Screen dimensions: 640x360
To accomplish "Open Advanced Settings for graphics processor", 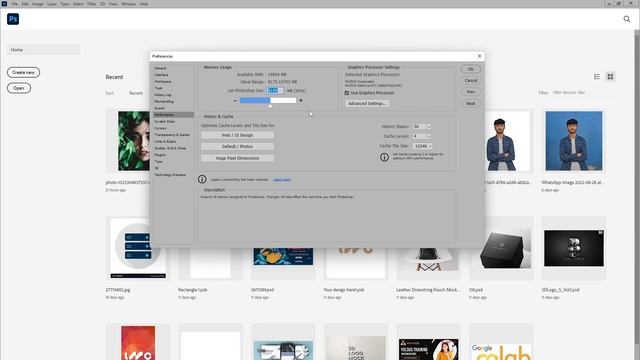I will pos(367,104).
